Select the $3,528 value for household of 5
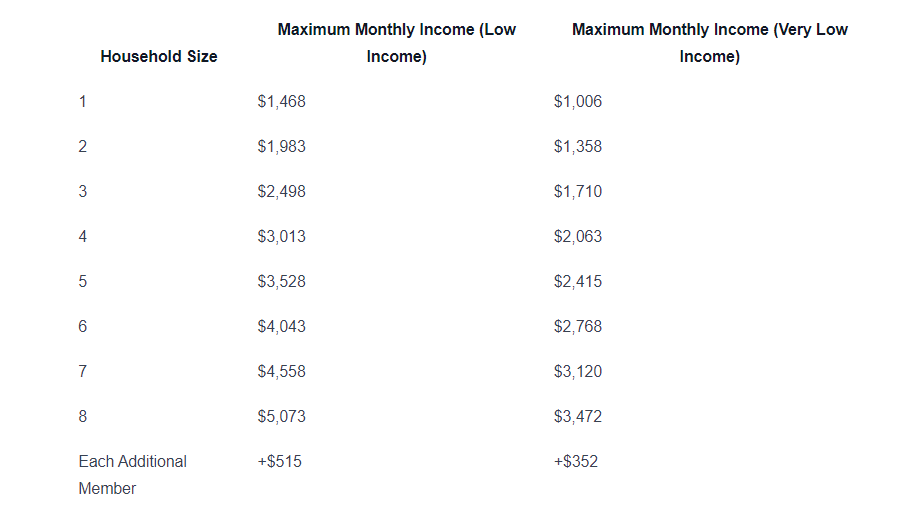 pyautogui.click(x=281, y=282)
